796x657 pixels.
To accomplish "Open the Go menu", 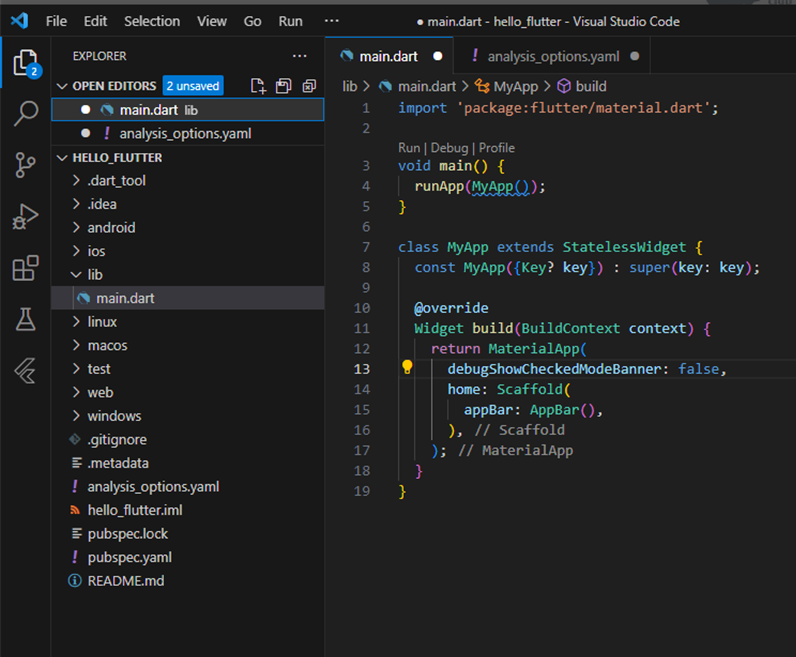I will tap(252, 21).
